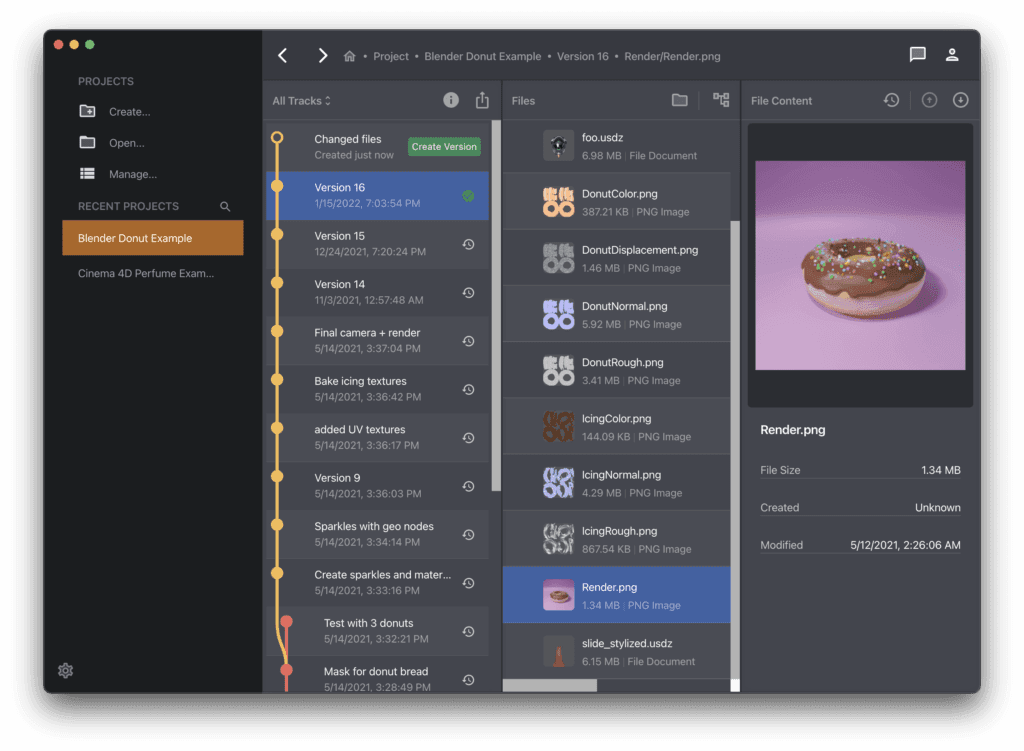Click the Create Version button

pos(444,146)
